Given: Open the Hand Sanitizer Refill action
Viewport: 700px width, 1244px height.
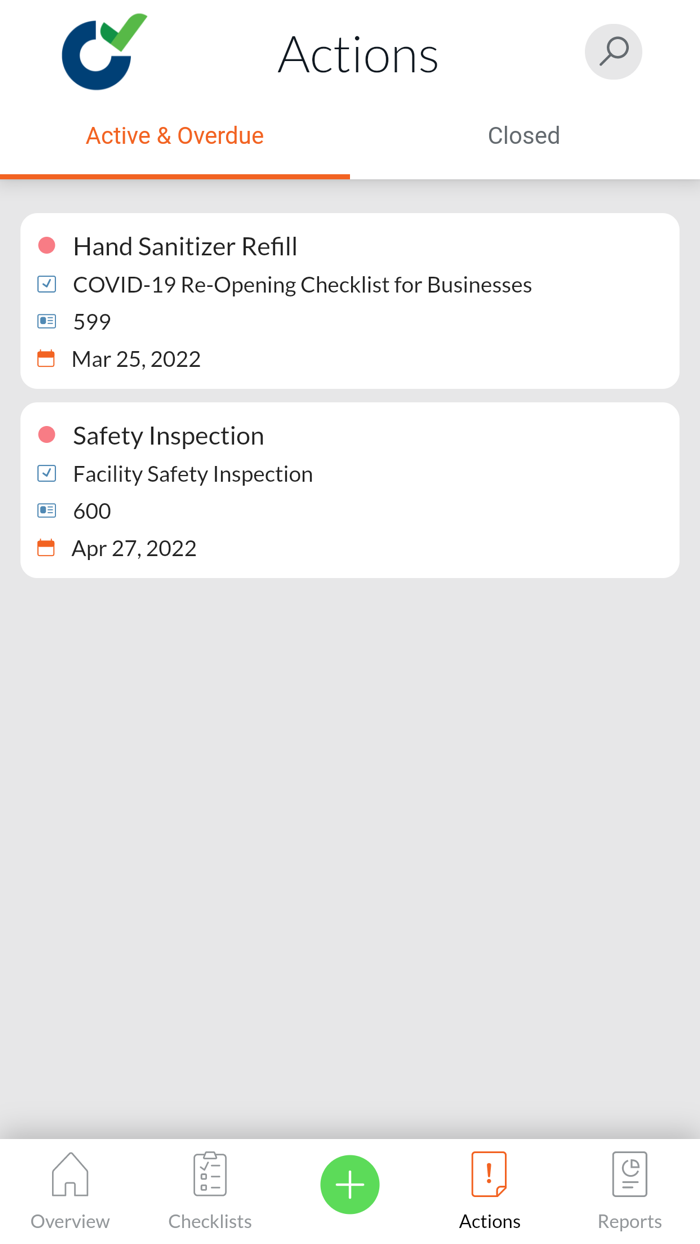Looking at the screenshot, I should tap(349, 299).
